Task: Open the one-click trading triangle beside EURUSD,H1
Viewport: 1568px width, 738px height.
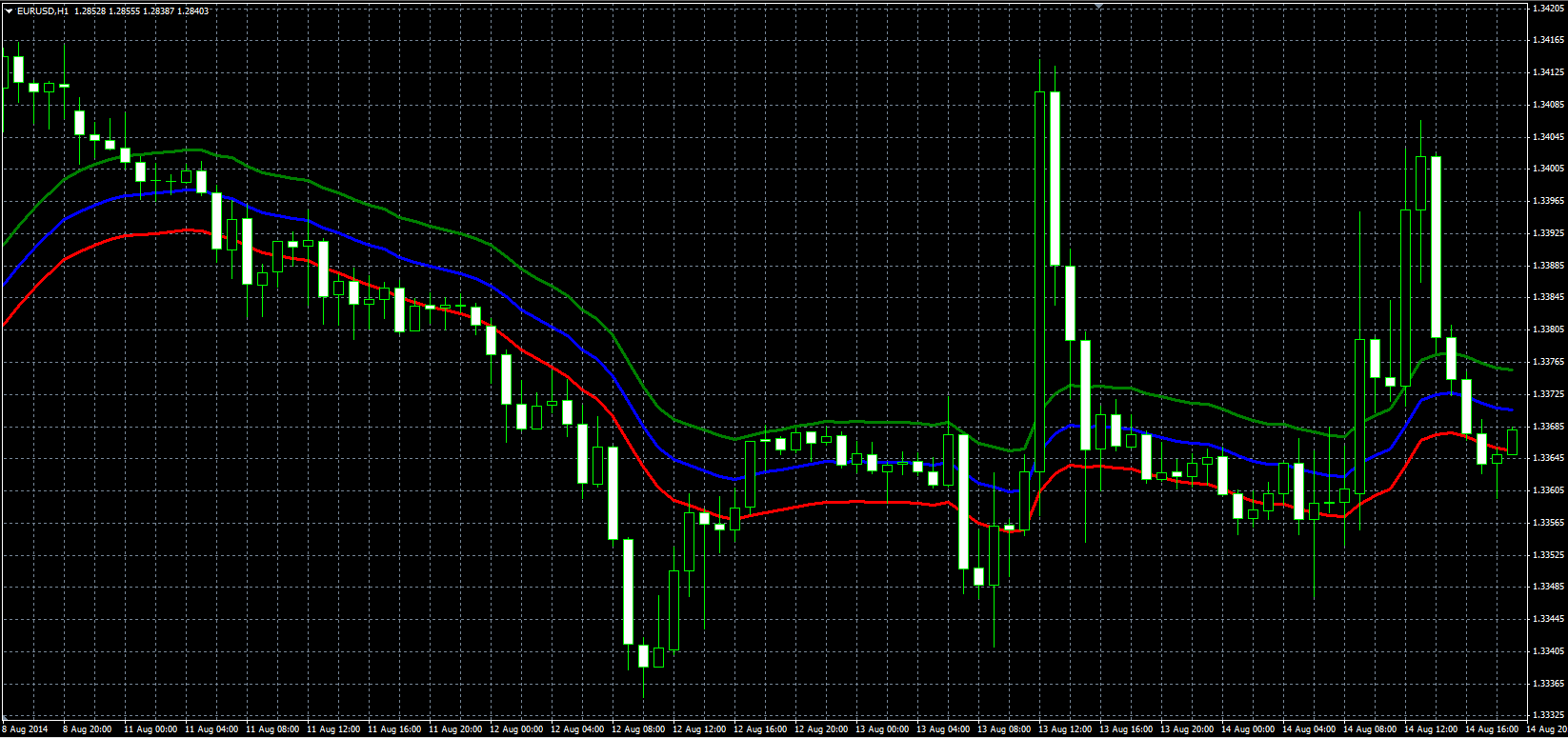Action: point(9,10)
